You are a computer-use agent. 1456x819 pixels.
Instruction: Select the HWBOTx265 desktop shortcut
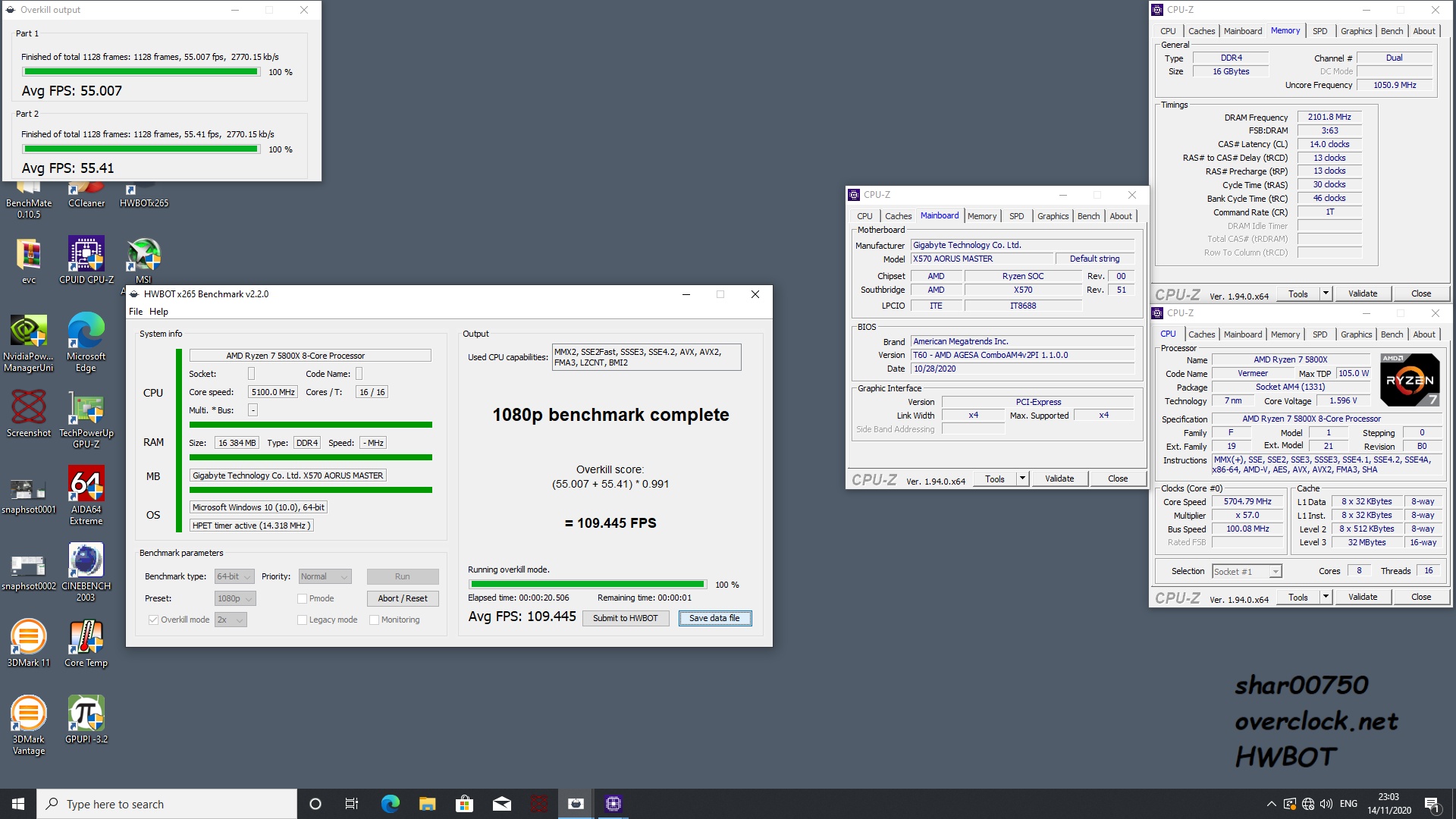click(144, 196)
